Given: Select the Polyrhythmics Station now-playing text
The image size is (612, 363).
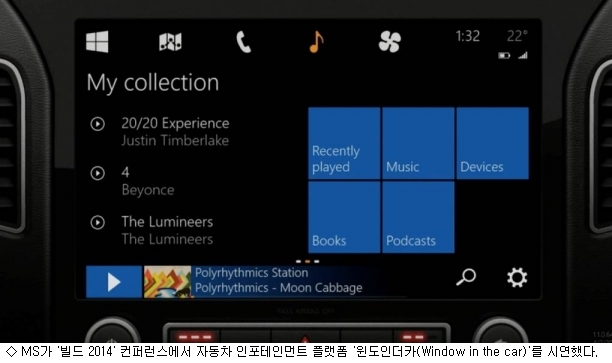Looking at the screenshot, I should click(251, 273).
